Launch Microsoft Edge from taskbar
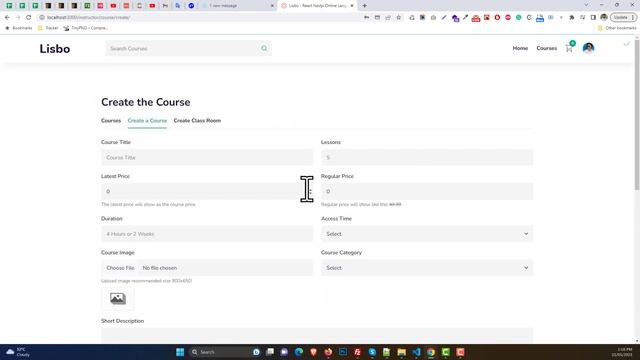Image resolution: width=640 pixels, height=360 pixels. (x=299, y=352)
